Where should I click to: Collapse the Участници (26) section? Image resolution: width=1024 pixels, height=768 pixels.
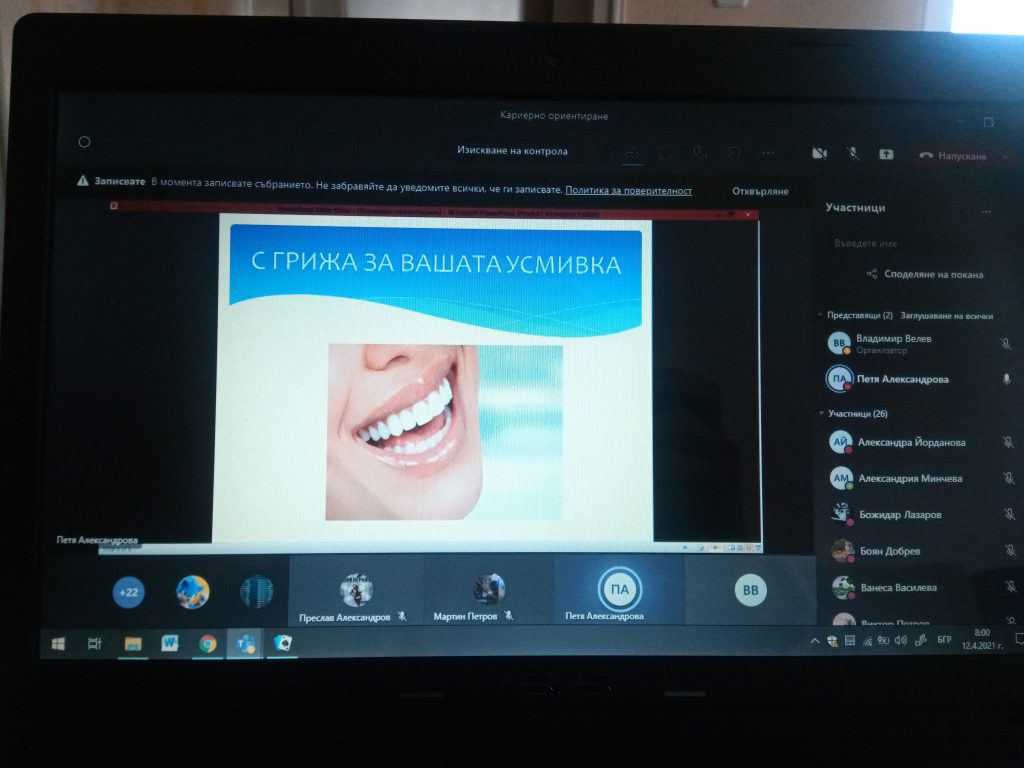click(x=821, y=413)
